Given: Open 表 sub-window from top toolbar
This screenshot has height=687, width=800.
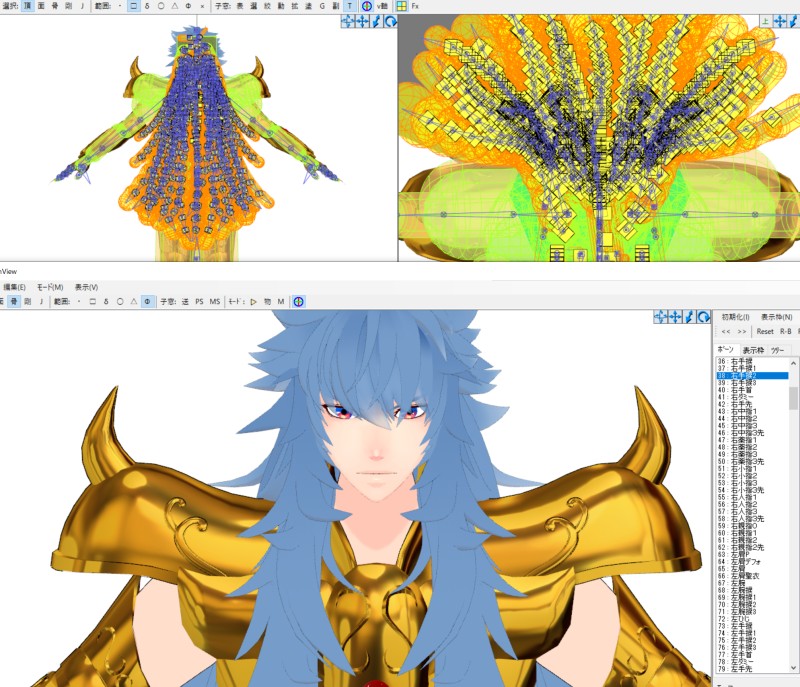Looking at the screenshot, I should pyautogui.click(x=240, y=6).
